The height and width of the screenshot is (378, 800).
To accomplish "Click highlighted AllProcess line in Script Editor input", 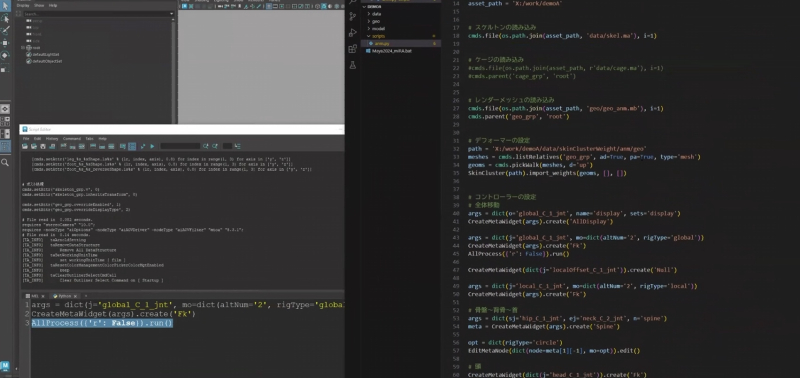I will coord(102,323).
